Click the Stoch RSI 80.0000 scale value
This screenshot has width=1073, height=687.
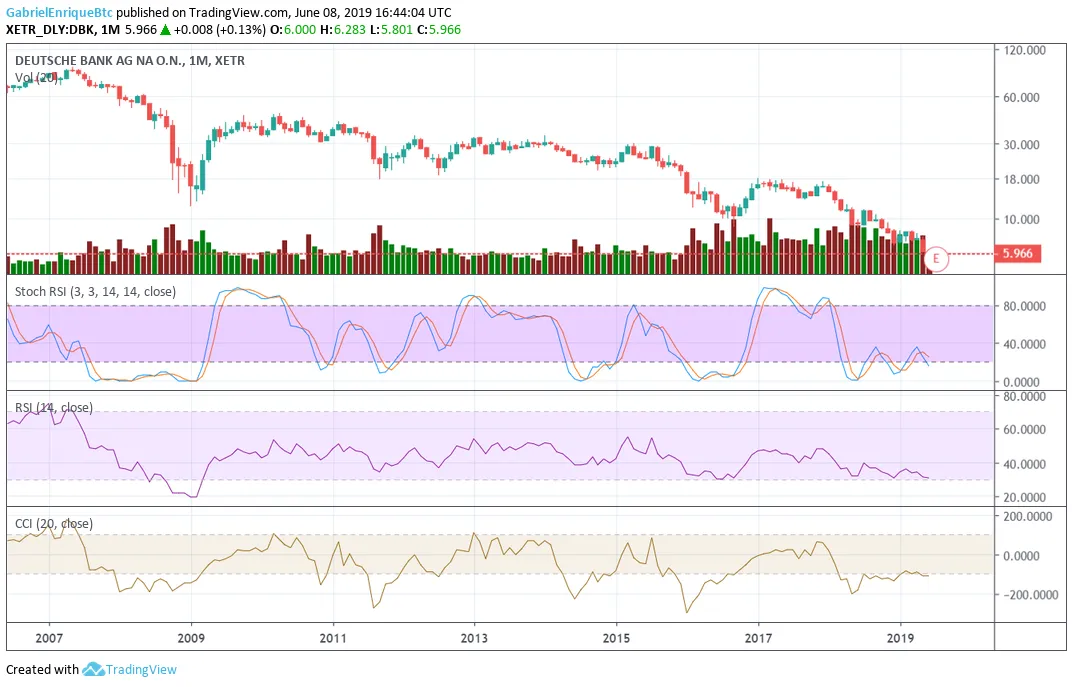(x=1024, y=306)
